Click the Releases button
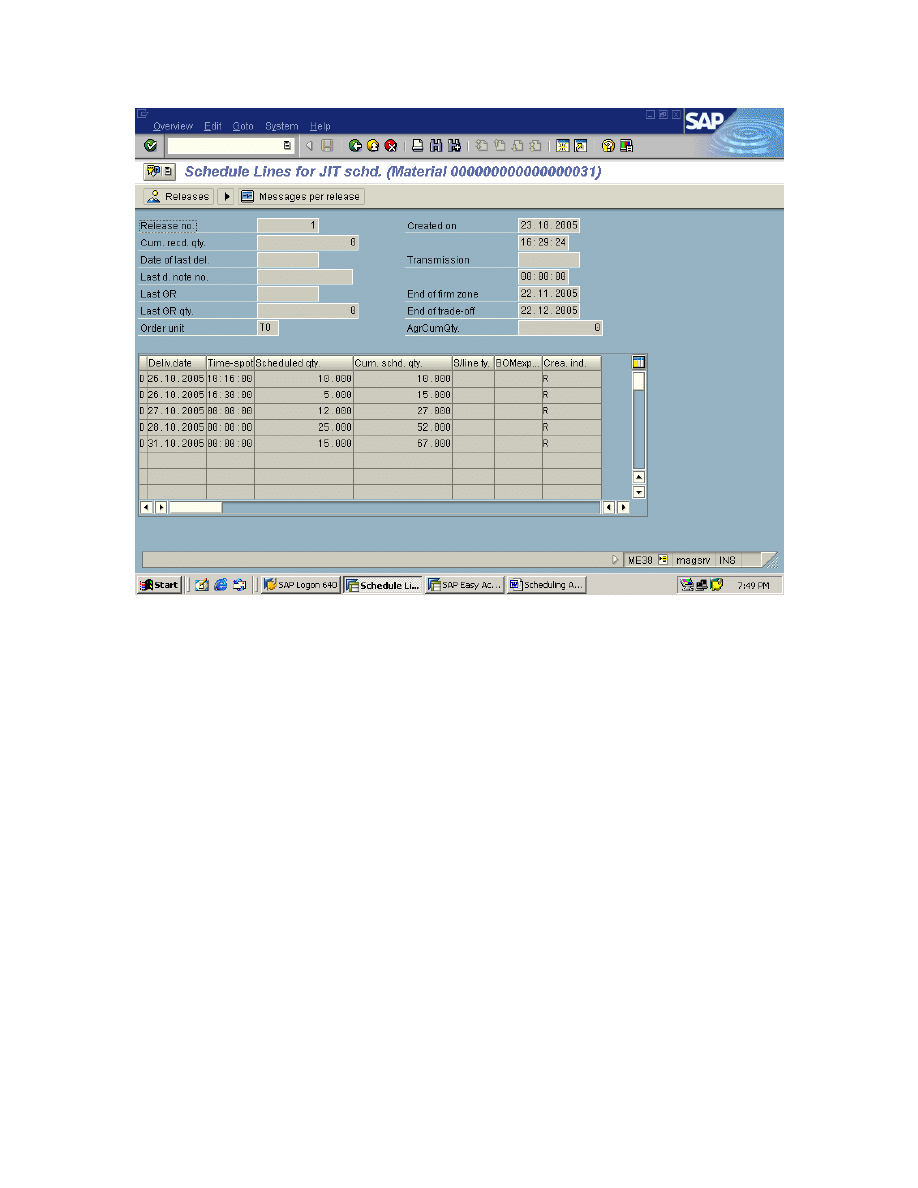Viewport: 918px width, 1188px height. (x=179, y=197)
